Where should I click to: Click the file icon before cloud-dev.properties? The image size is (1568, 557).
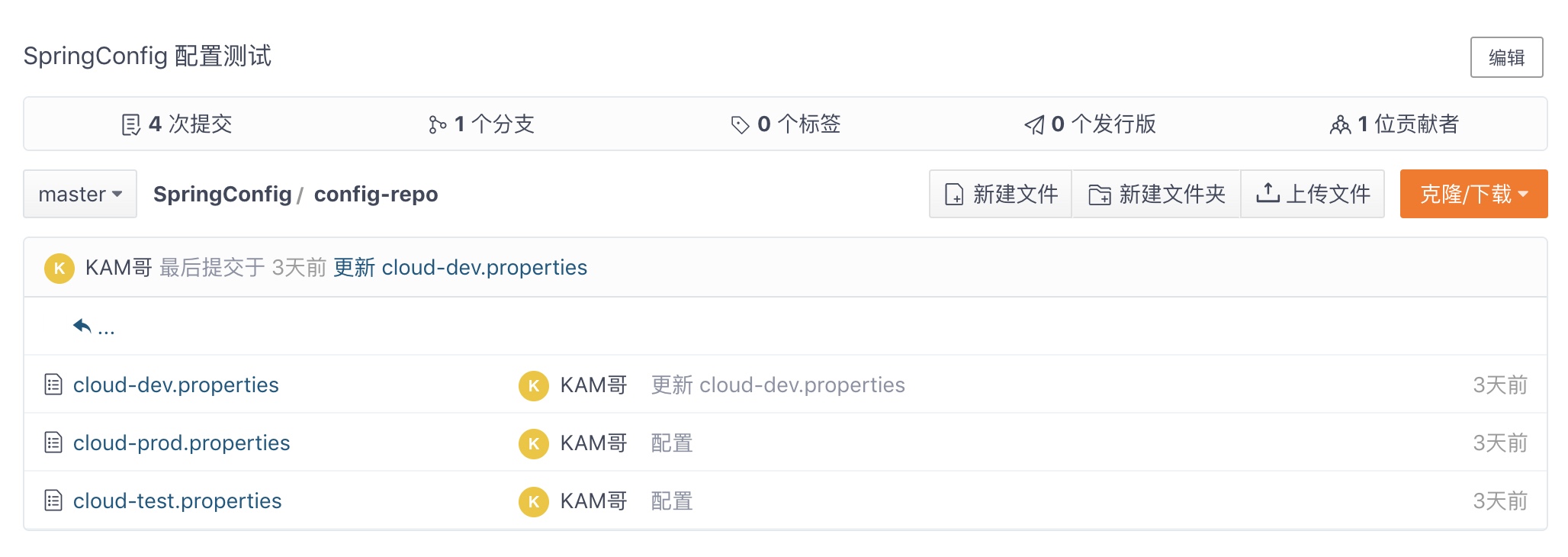[x=53, y=385]
